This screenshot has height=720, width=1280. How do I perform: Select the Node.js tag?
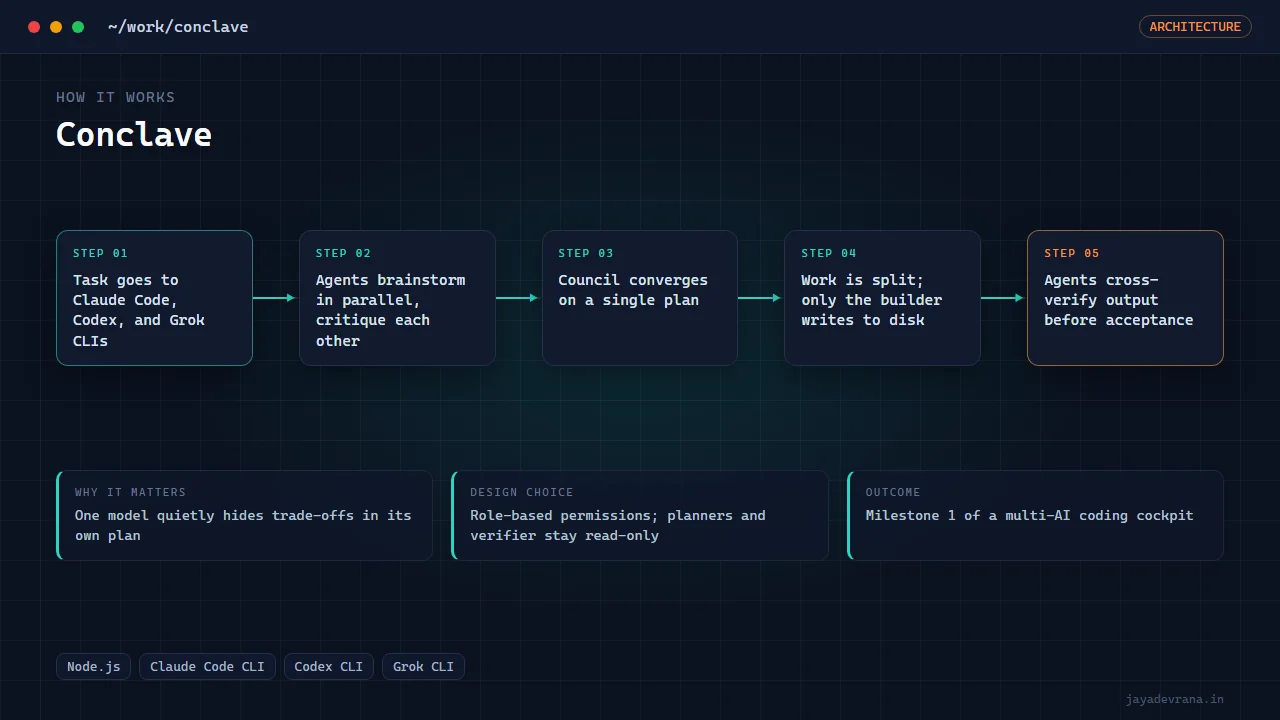(93, 667)
